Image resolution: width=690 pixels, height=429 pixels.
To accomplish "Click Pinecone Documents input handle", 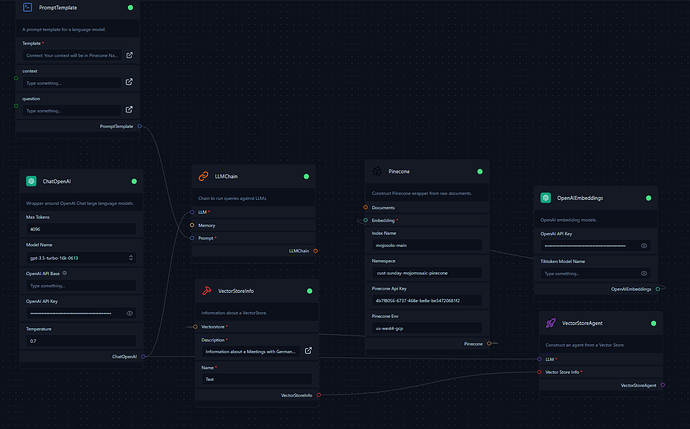I will pyautogui.click(x=366, y=207).
